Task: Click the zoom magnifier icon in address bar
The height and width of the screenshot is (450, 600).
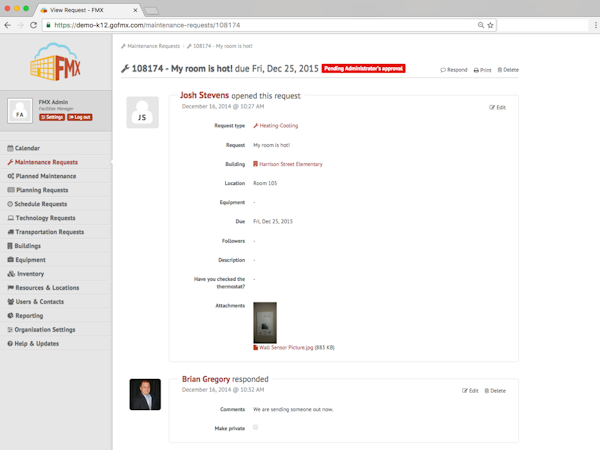Action: click(x=481, y=25)
